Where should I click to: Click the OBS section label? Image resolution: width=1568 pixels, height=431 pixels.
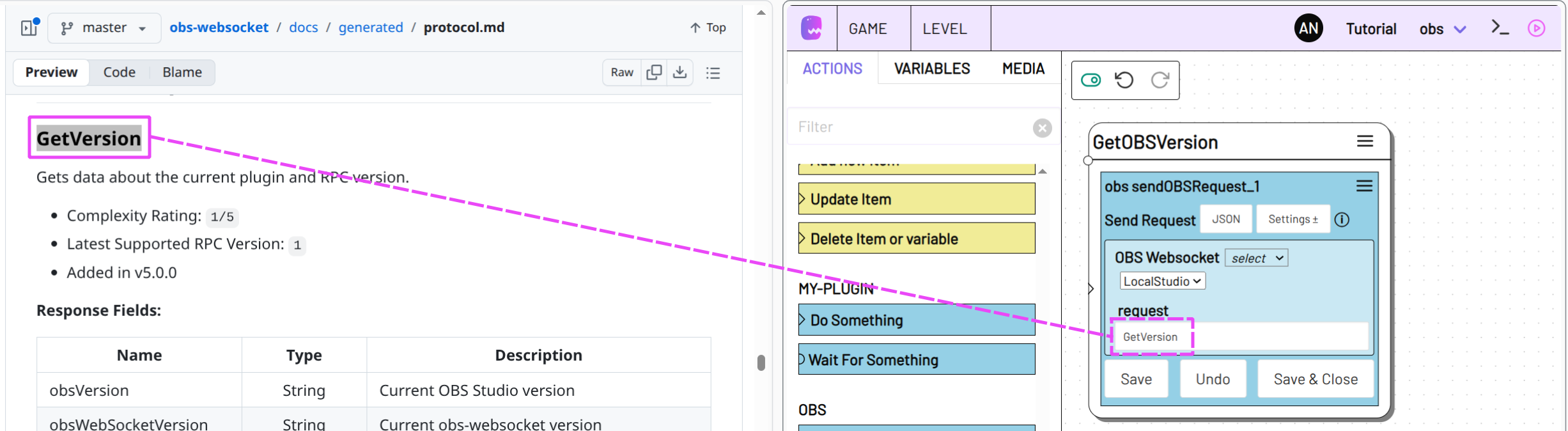812,410
